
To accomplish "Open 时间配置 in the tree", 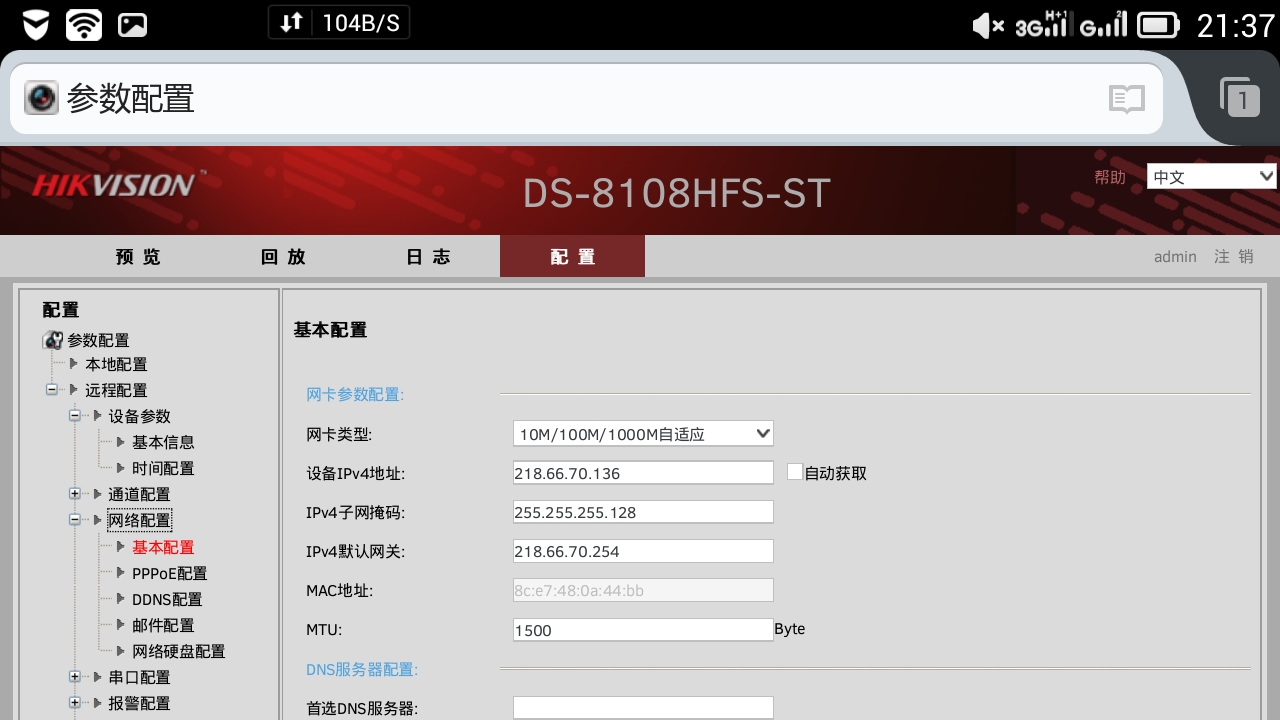I will (163, 468).
